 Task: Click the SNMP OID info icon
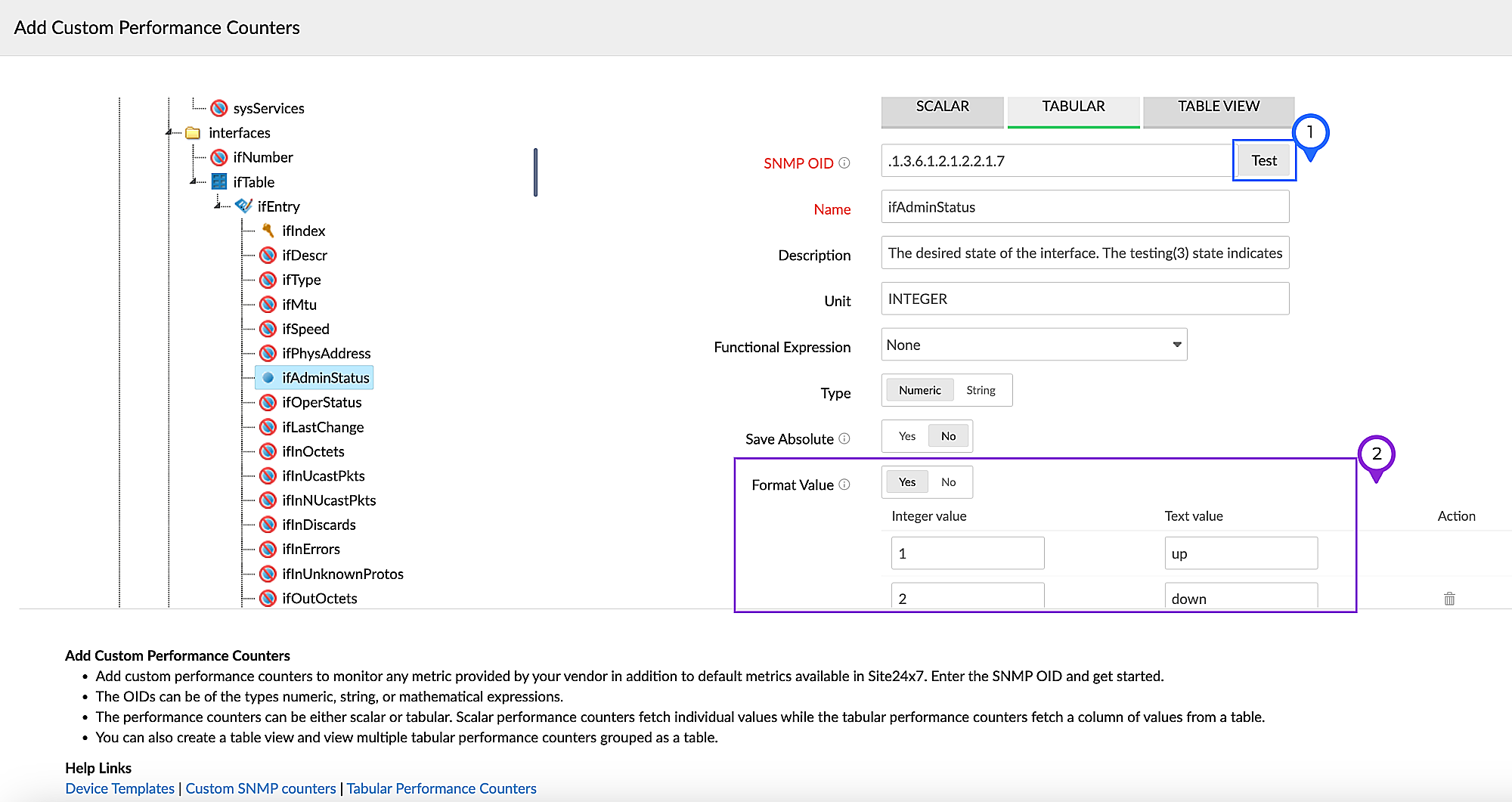[844, 163]
